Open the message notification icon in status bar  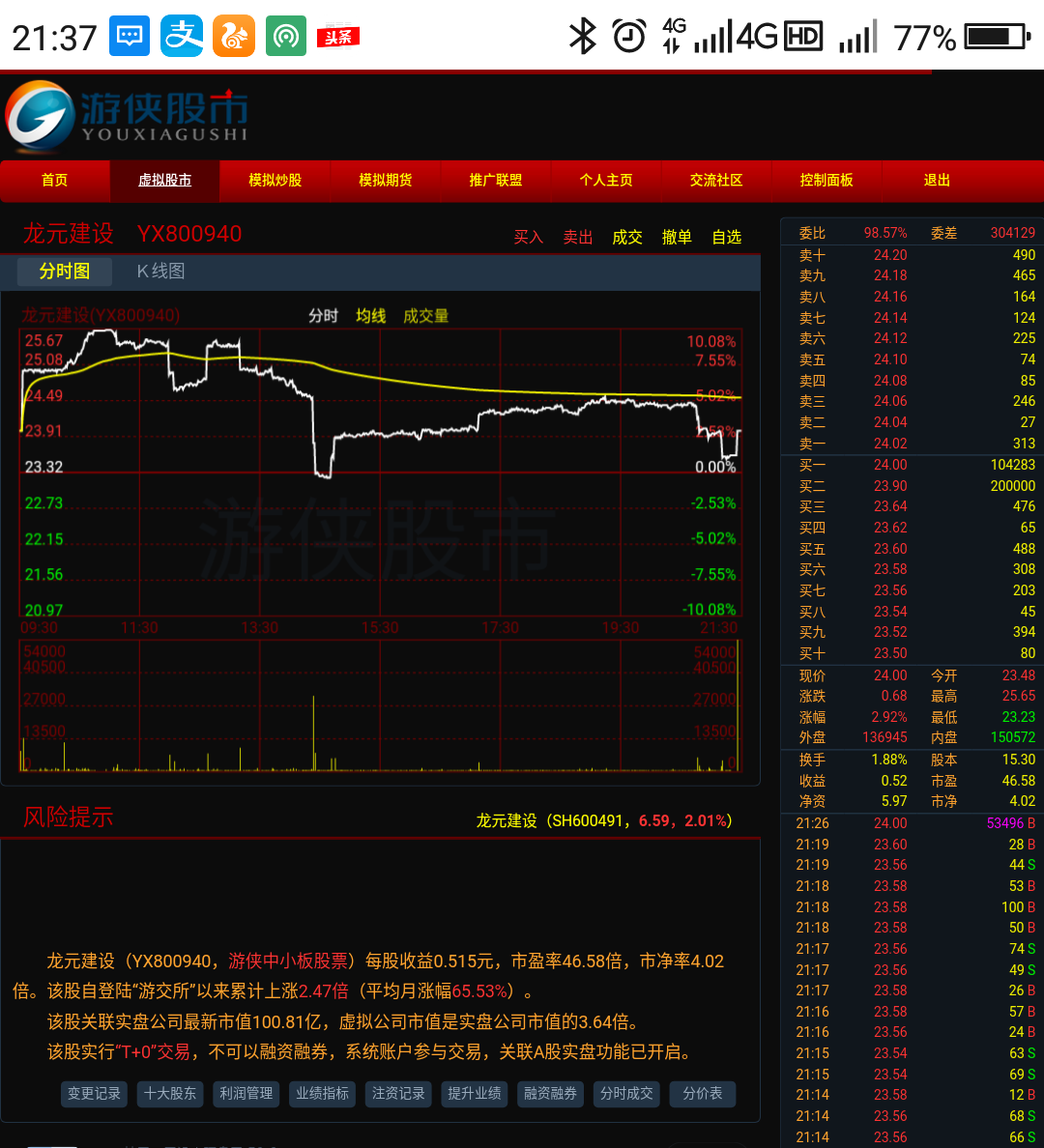pos(130,37)
